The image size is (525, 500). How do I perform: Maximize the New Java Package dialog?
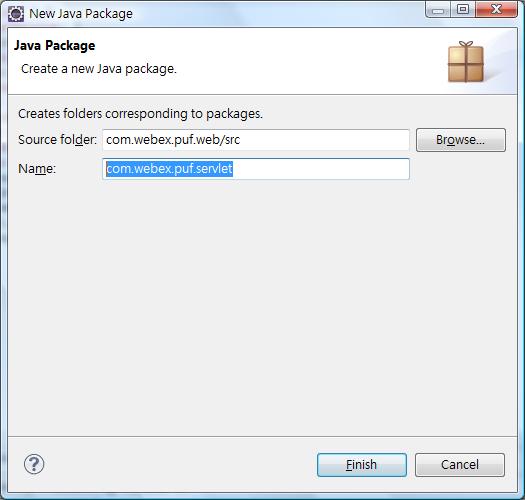coord(463,10)
